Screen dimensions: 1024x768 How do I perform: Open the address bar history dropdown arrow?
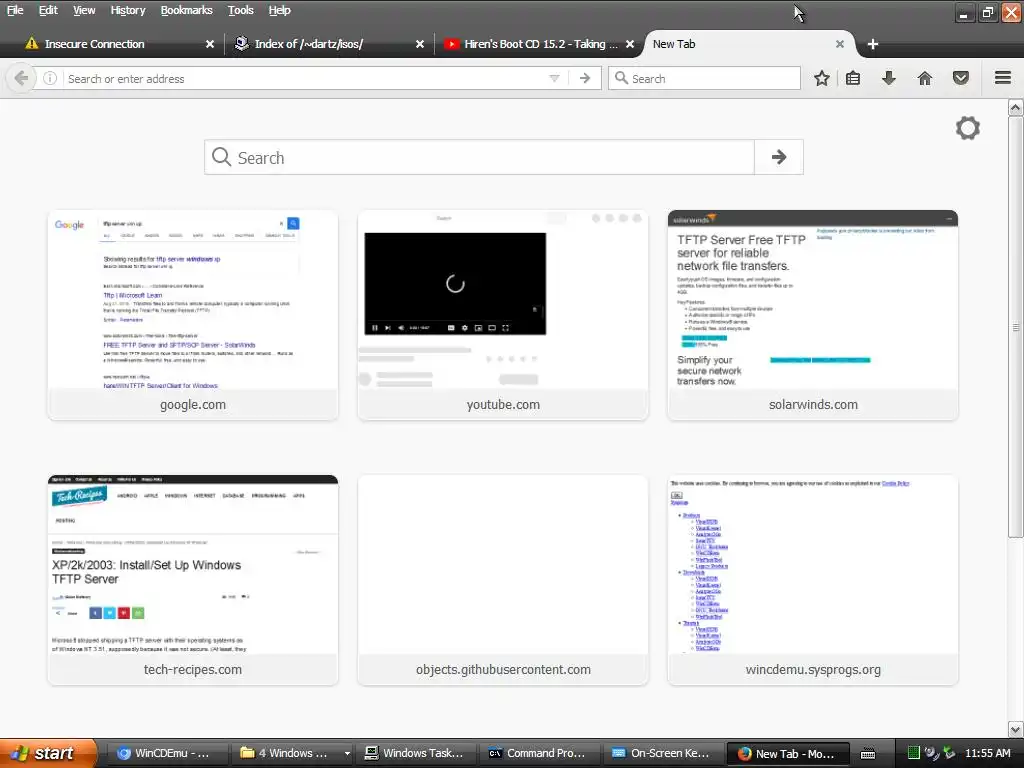[x=554, y=78]
